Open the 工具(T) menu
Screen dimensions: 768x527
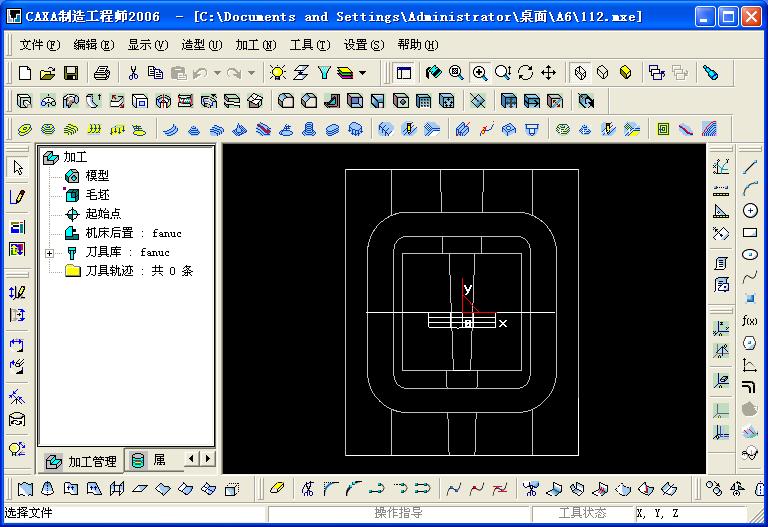click(310, 45)
